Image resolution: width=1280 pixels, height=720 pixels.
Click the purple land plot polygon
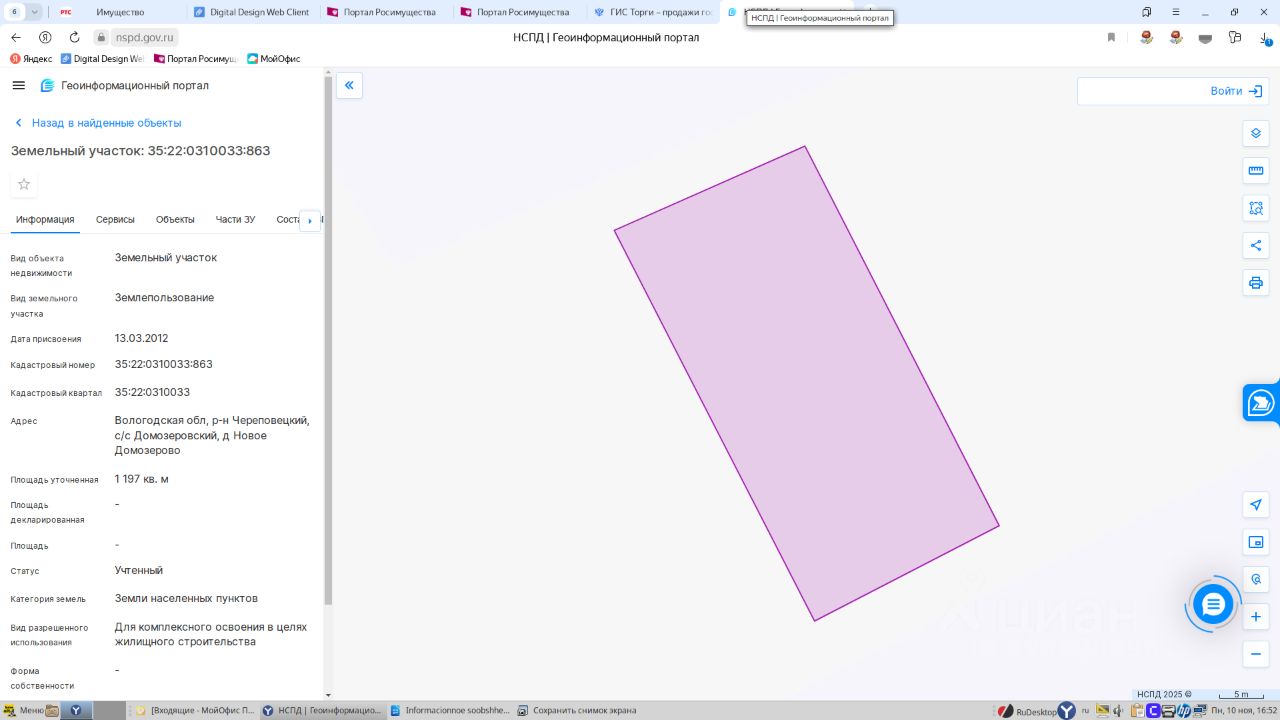(806, 384)
